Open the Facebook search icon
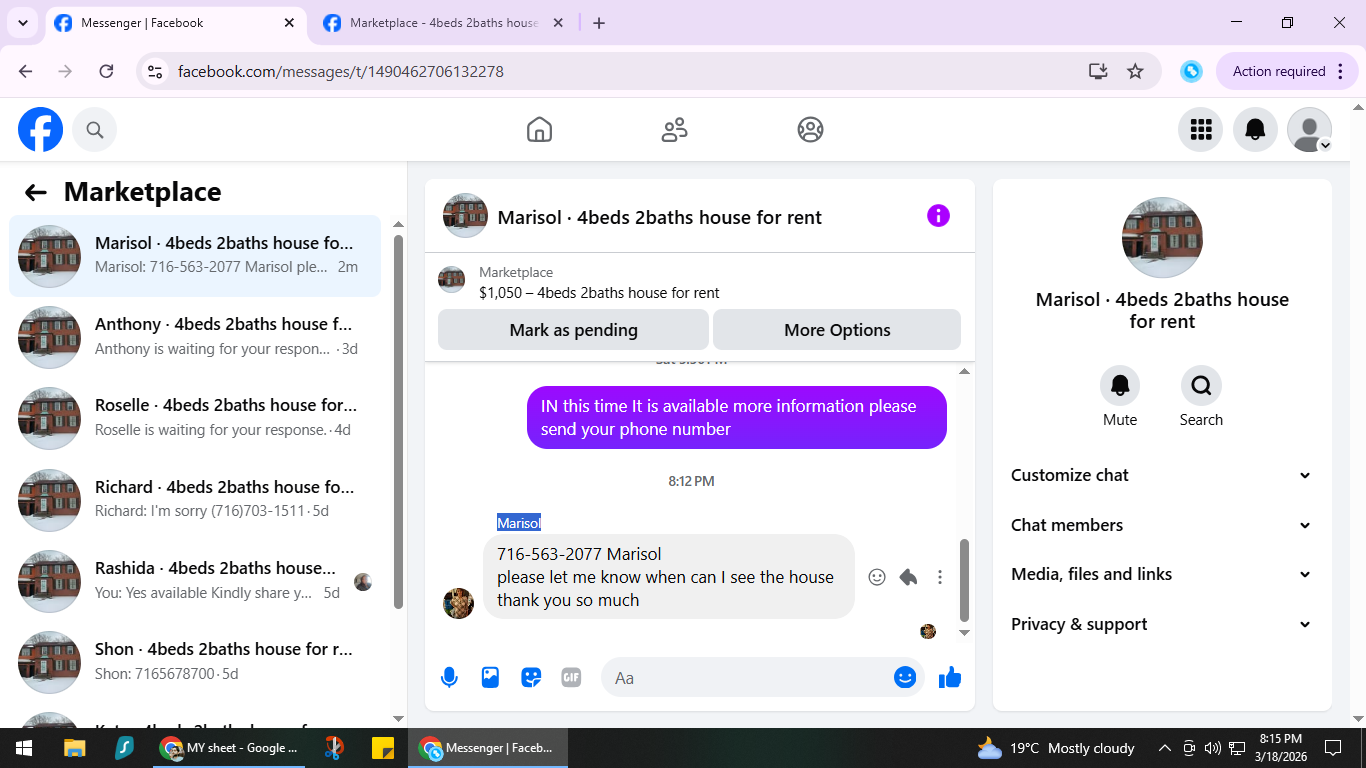 [x=94, y=130]
